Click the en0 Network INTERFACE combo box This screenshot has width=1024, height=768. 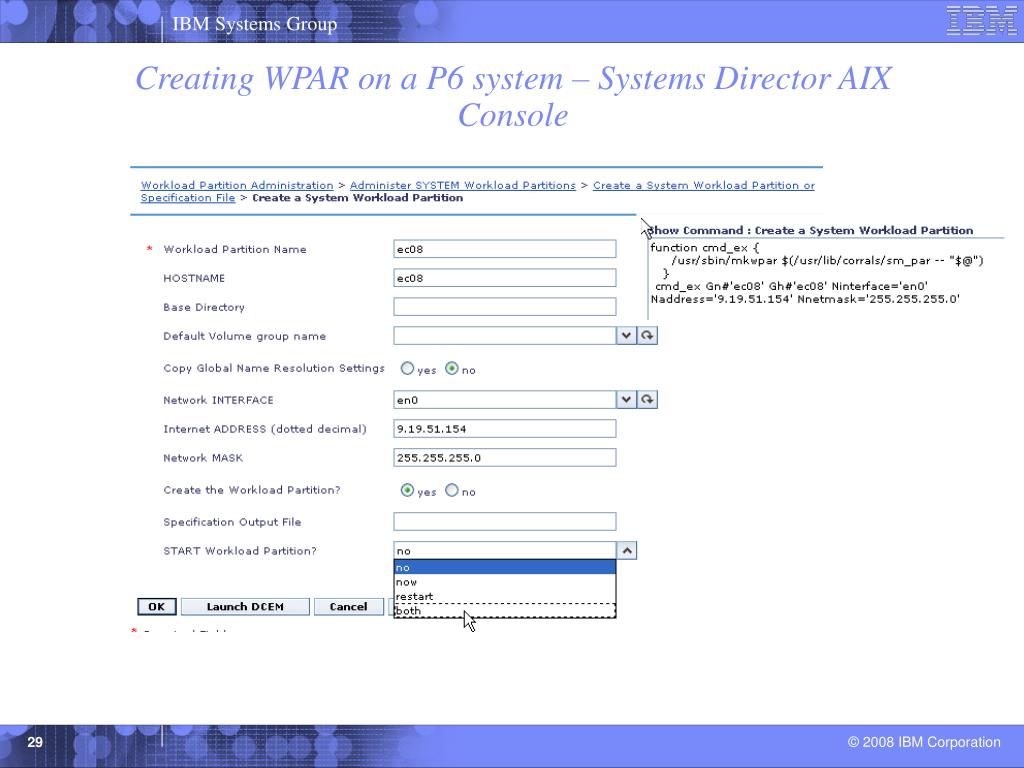tap(505, 400)
